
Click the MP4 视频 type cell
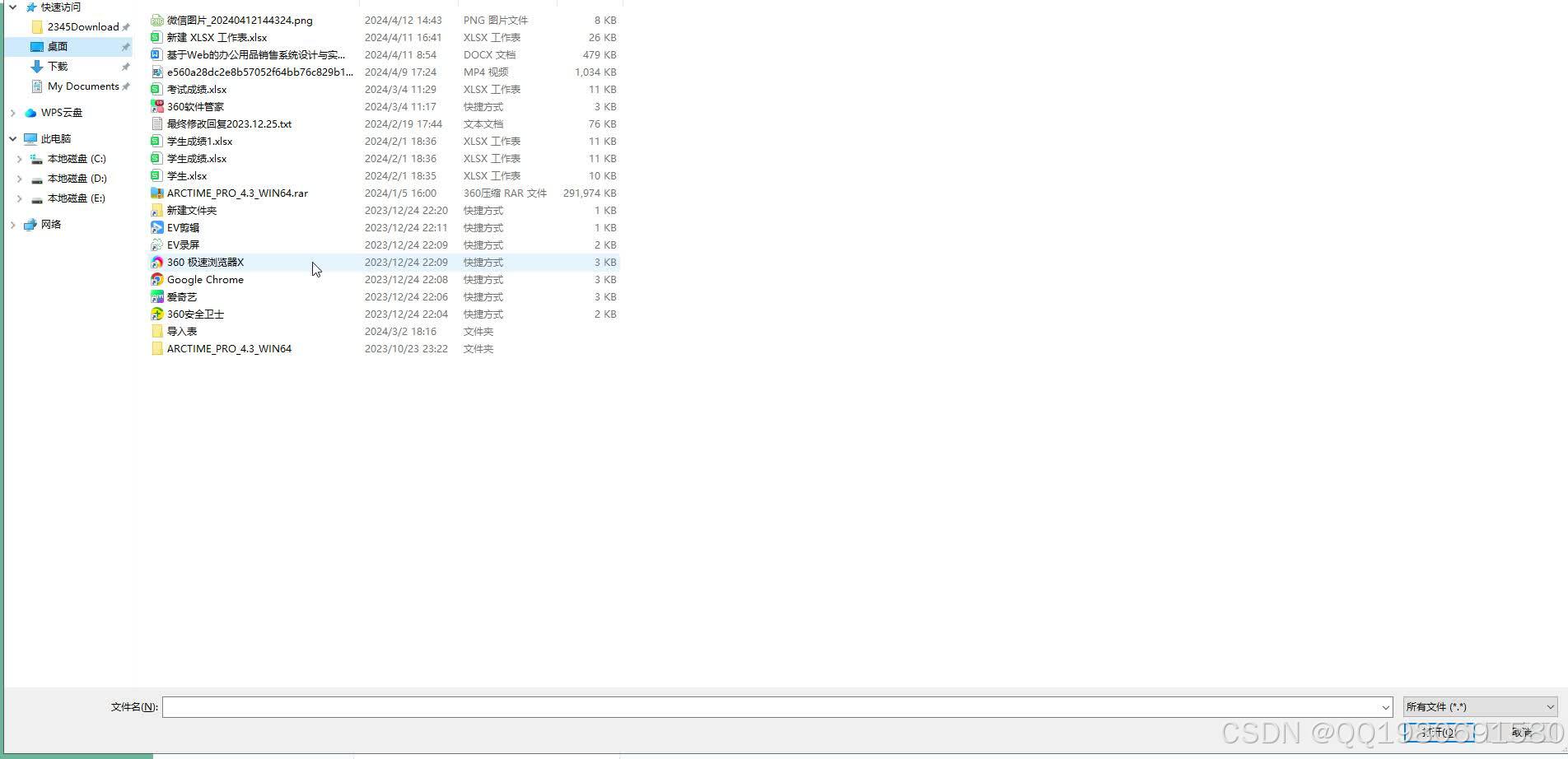pos(486,72)
